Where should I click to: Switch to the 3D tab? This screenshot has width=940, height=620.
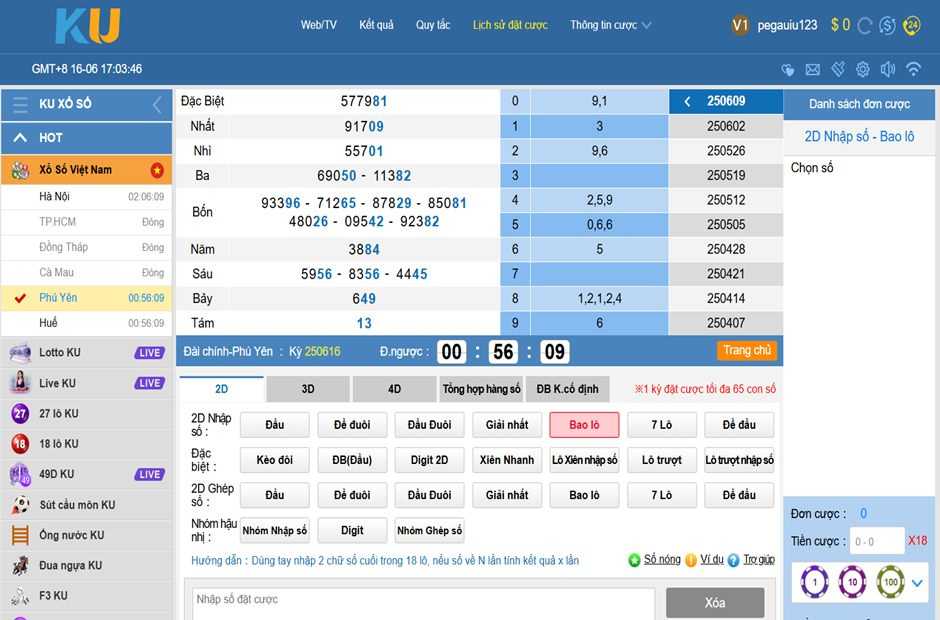coord(308,389)
